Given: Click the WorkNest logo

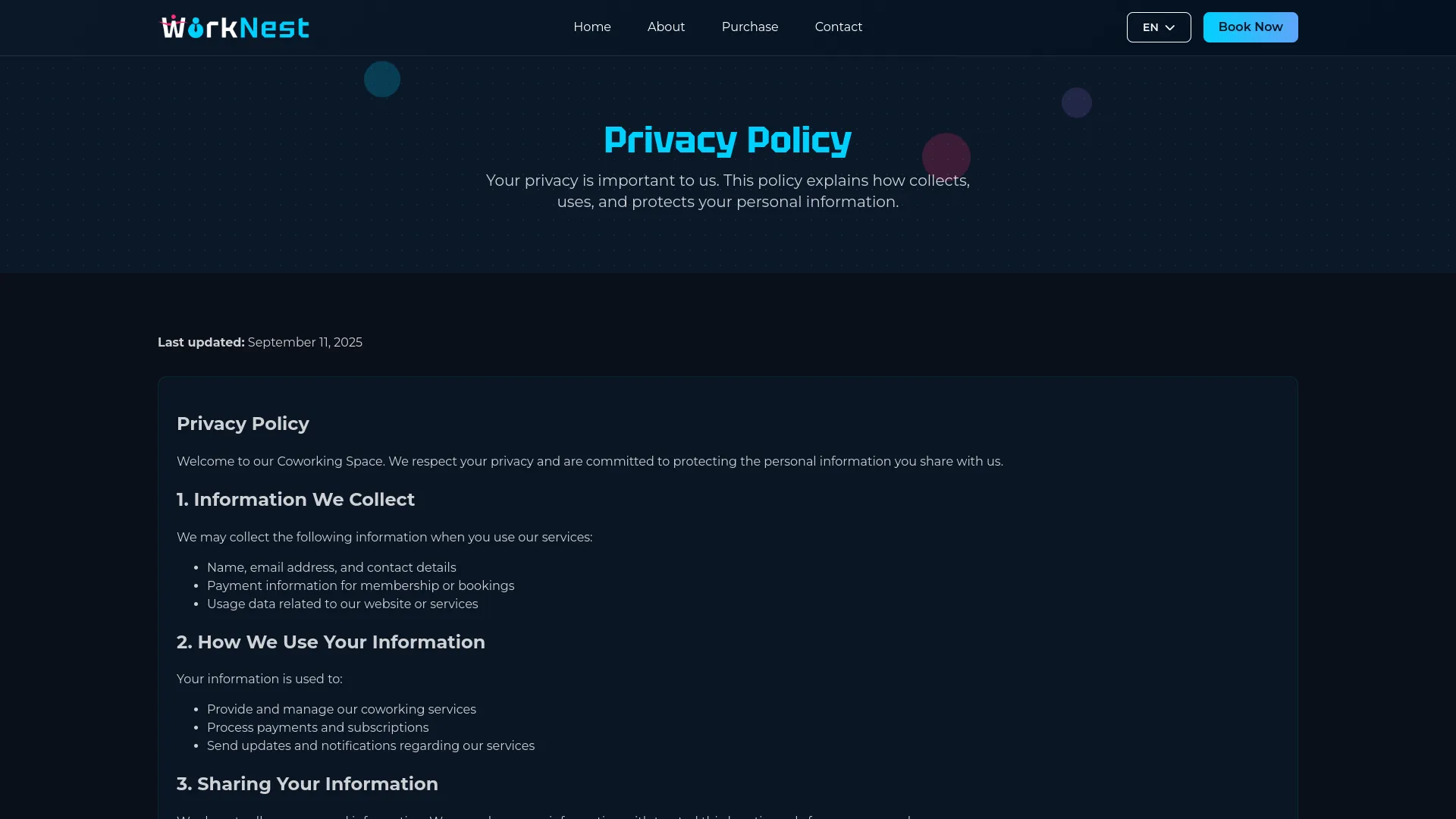Looking at the screenshot, I should 235,27.
